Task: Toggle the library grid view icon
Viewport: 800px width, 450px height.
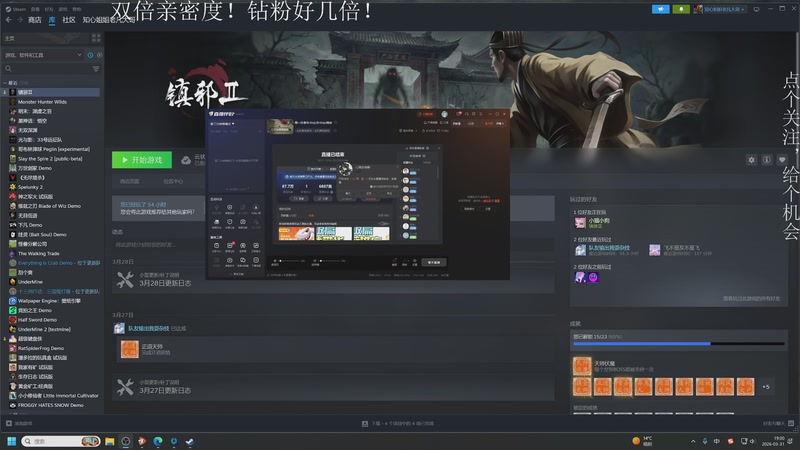Action: click(x=96, y=38)
